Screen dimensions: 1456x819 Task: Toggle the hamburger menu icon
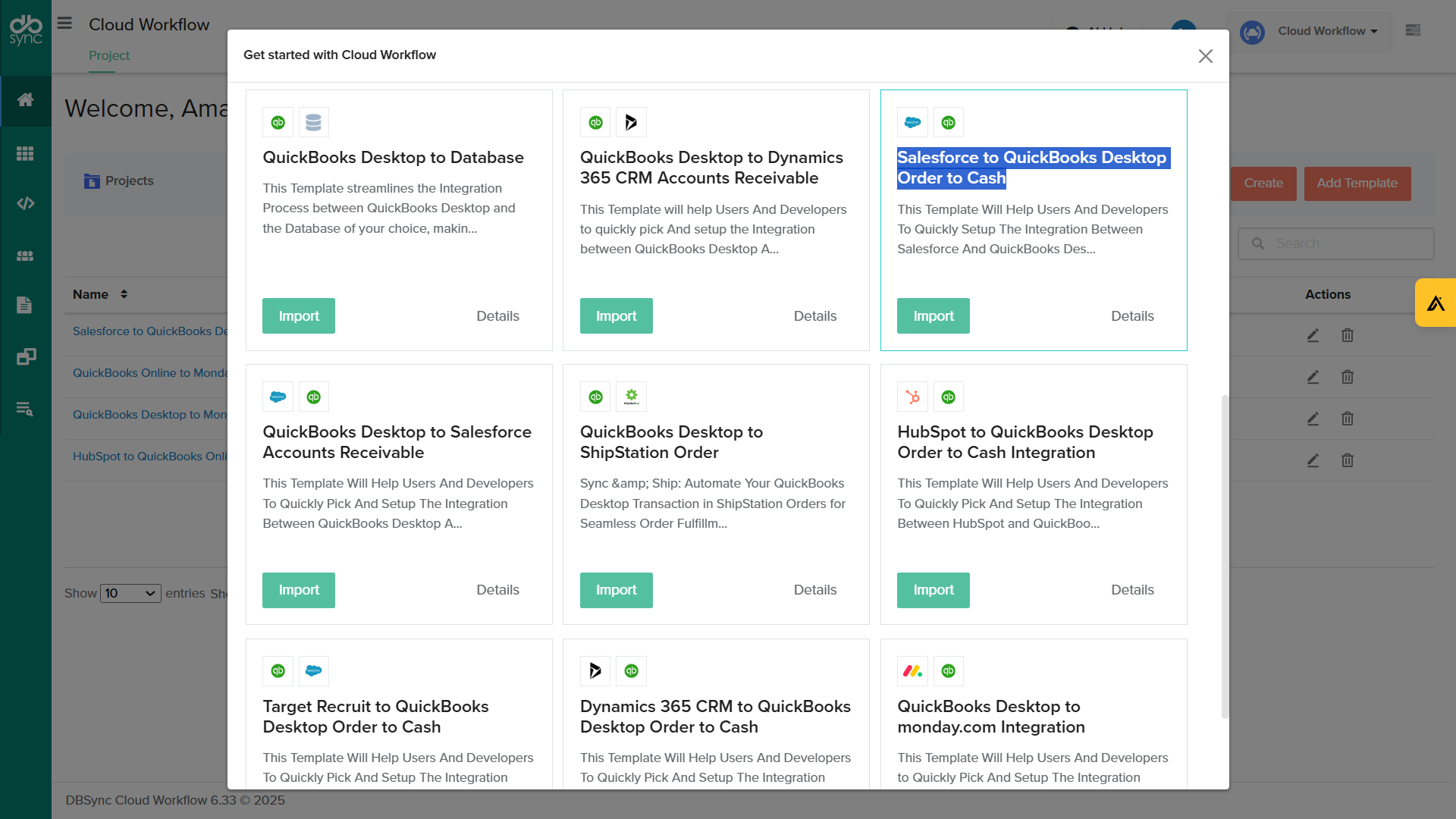64,24
